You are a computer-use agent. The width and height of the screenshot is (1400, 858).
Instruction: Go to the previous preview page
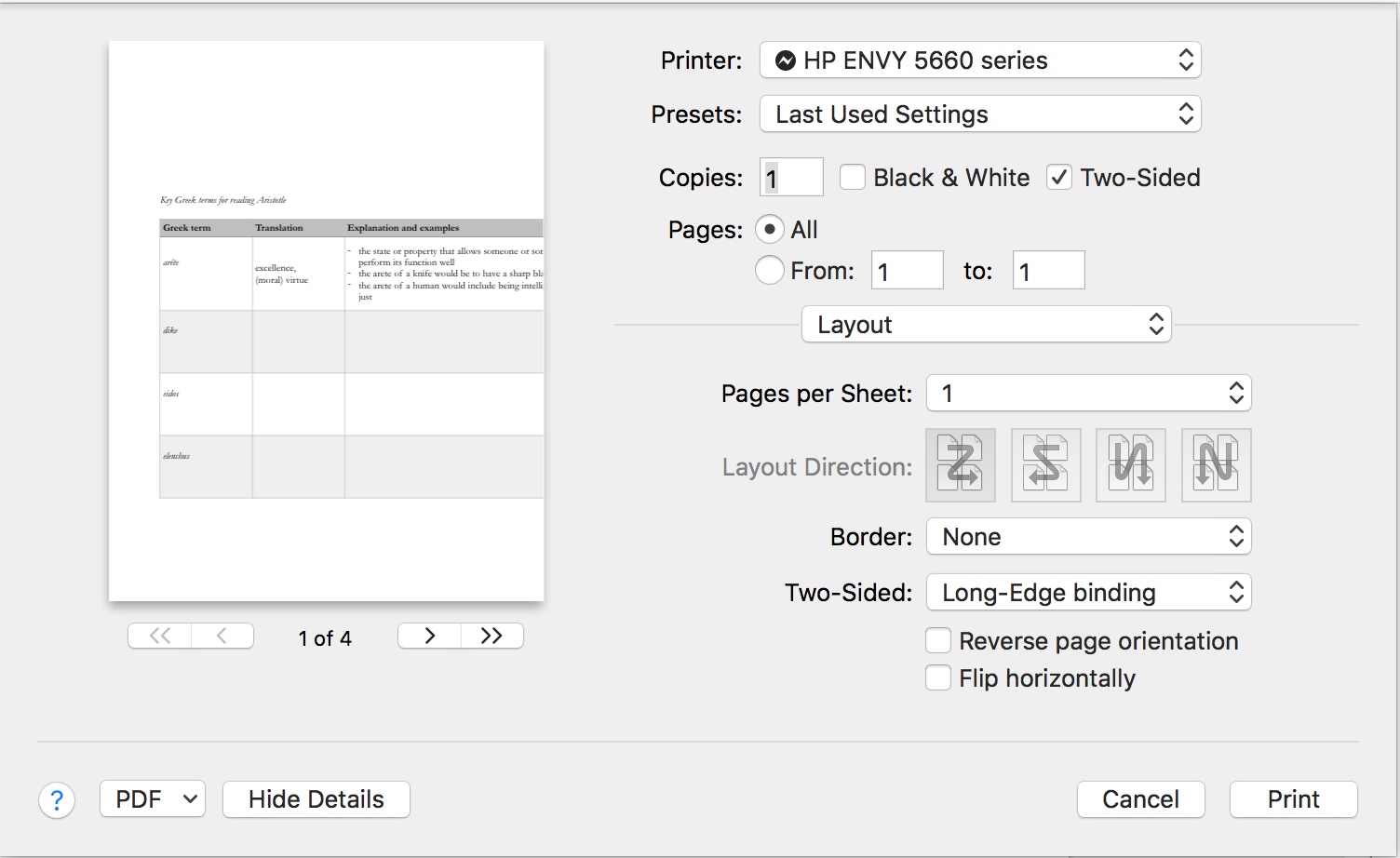coord(222,637)
